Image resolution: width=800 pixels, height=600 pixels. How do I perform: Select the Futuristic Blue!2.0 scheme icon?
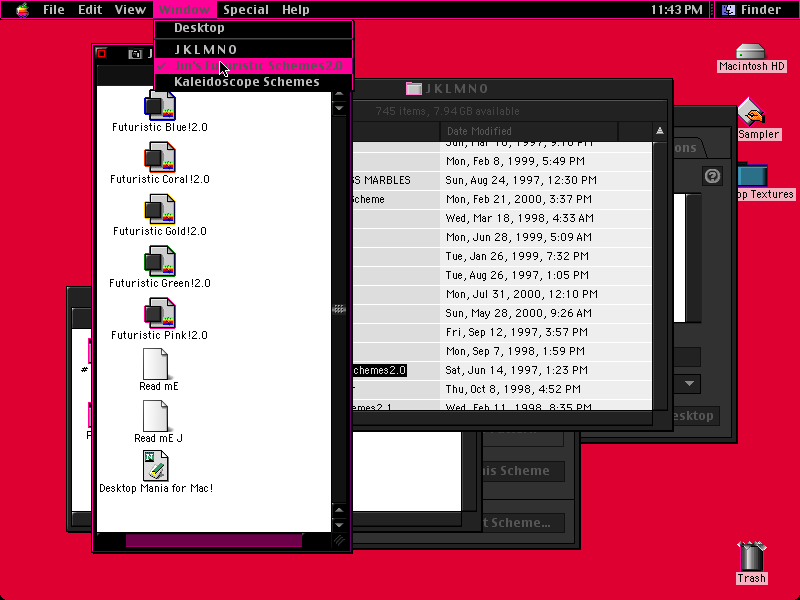160,106
